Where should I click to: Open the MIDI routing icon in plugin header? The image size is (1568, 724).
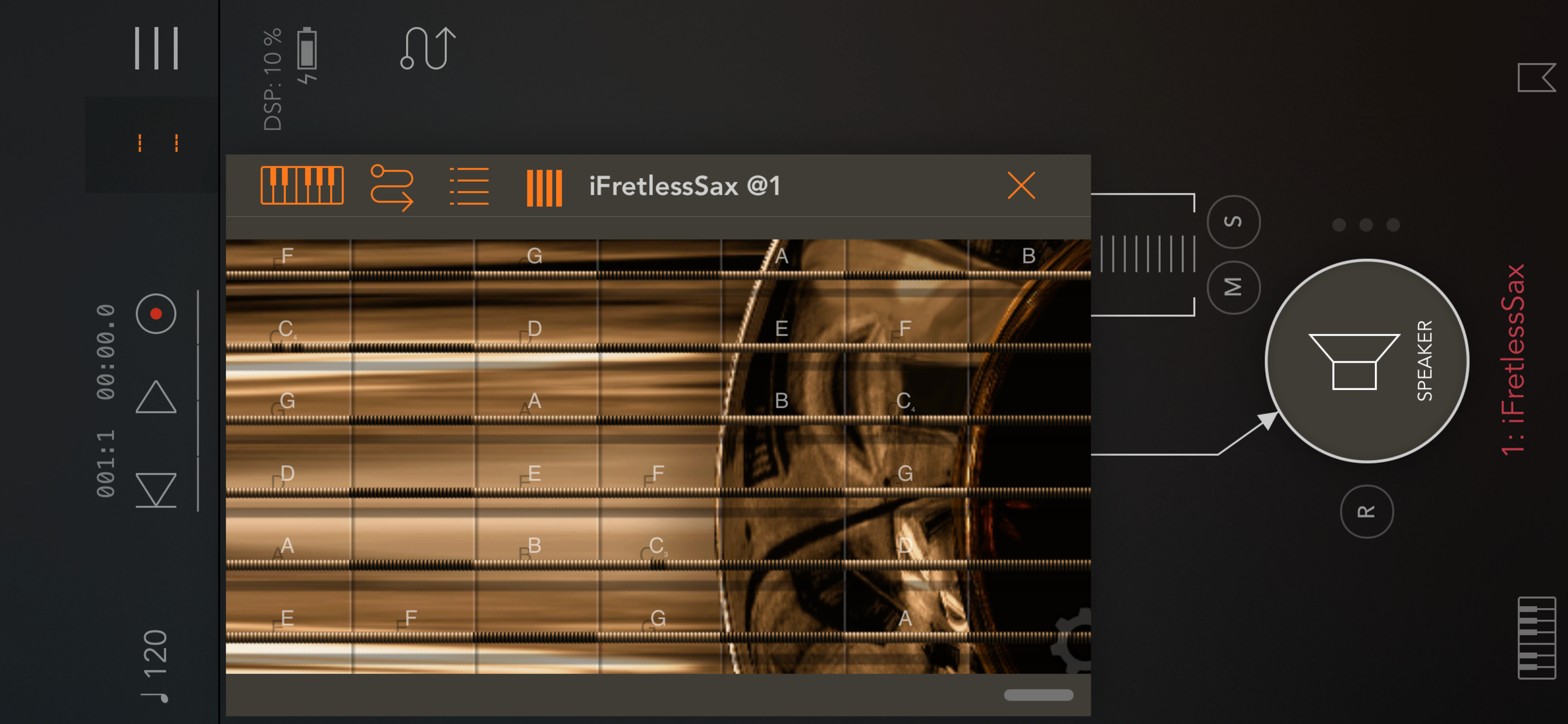pos(391,187)
